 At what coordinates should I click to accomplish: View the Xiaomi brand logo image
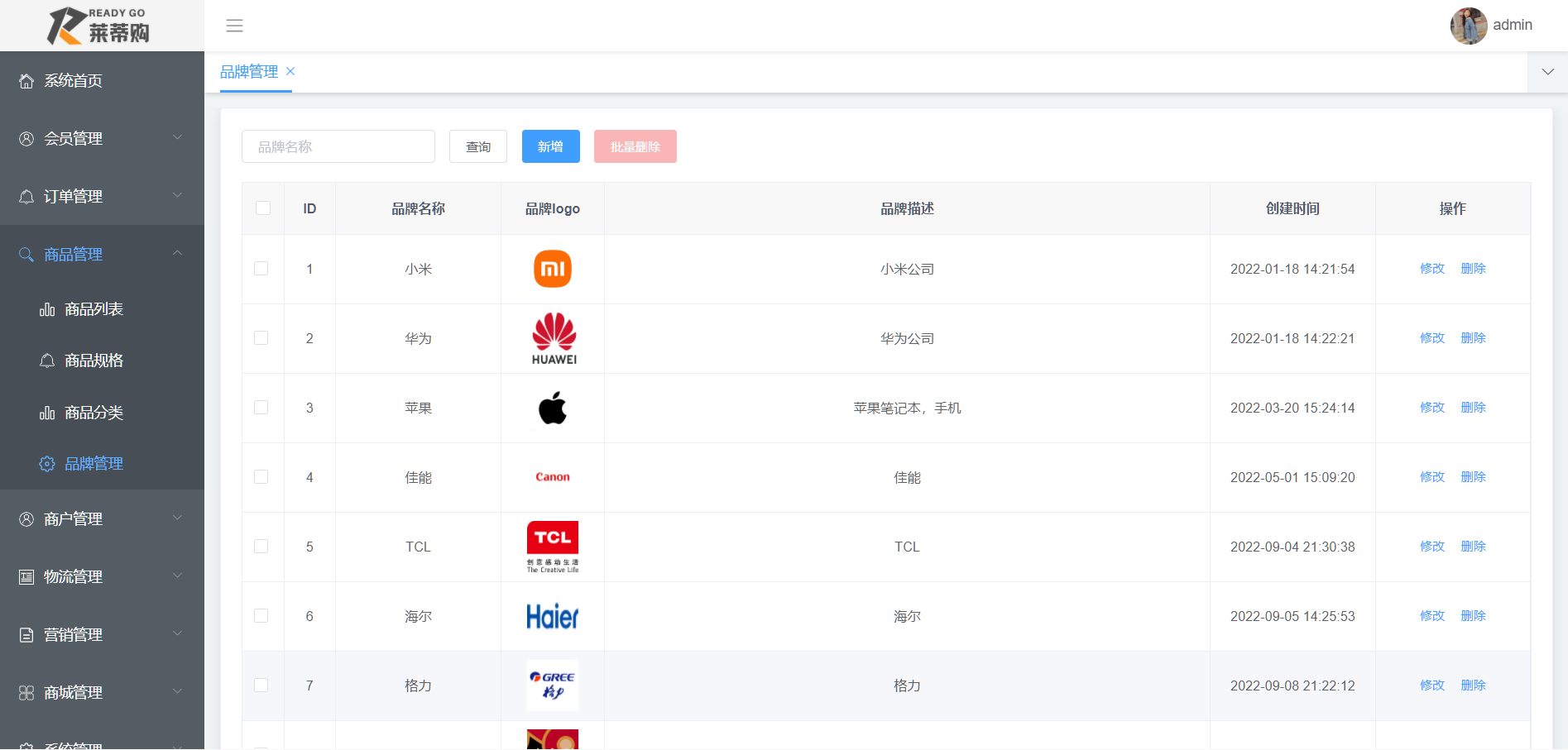(x=553, y=269)
